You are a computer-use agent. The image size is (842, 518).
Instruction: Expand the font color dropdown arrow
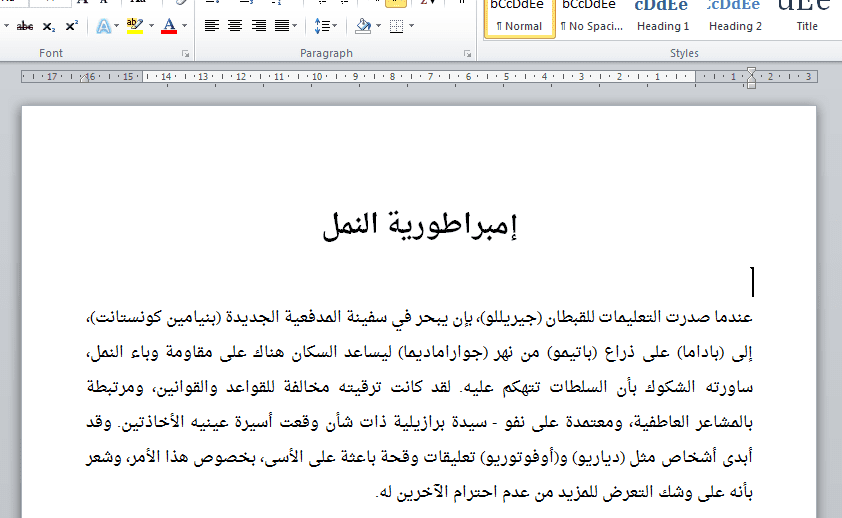coord(185,26)
